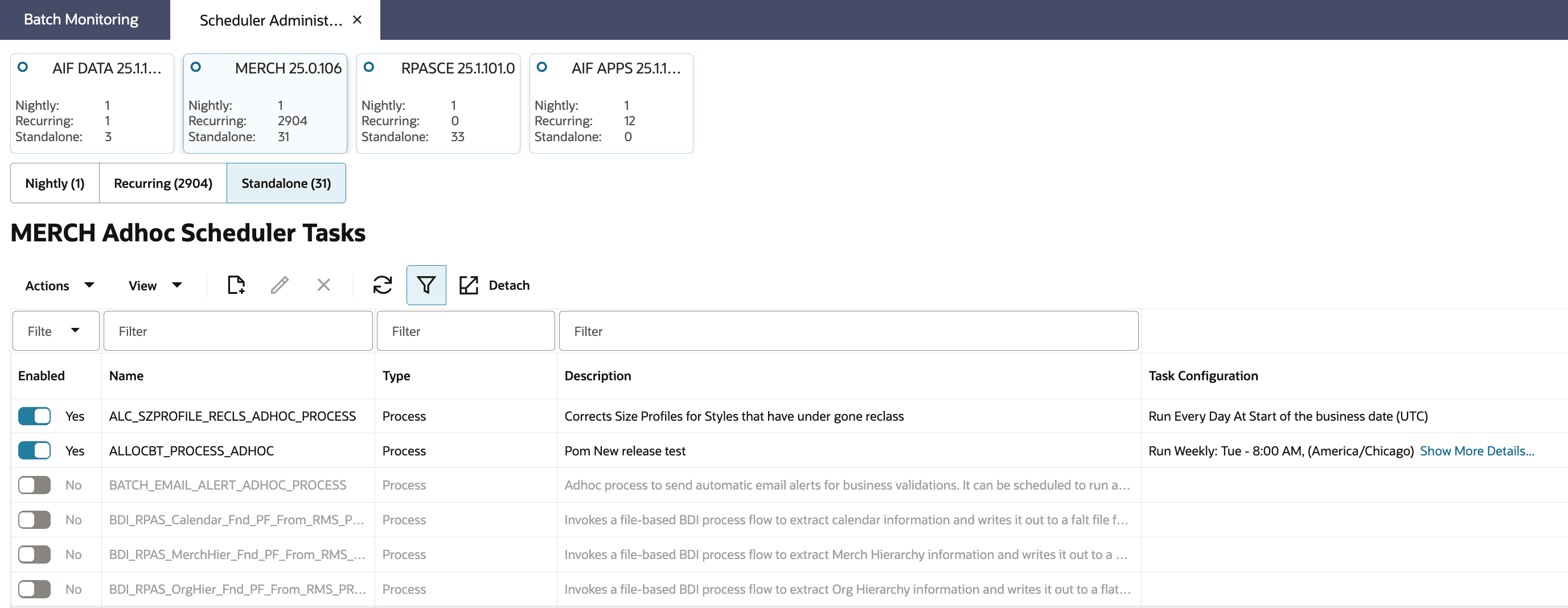This screenshot has width=1568, height=608.
Task: Switch to Batch Monitoring tab
Action: pyautogui.click(x=81, y=19)
